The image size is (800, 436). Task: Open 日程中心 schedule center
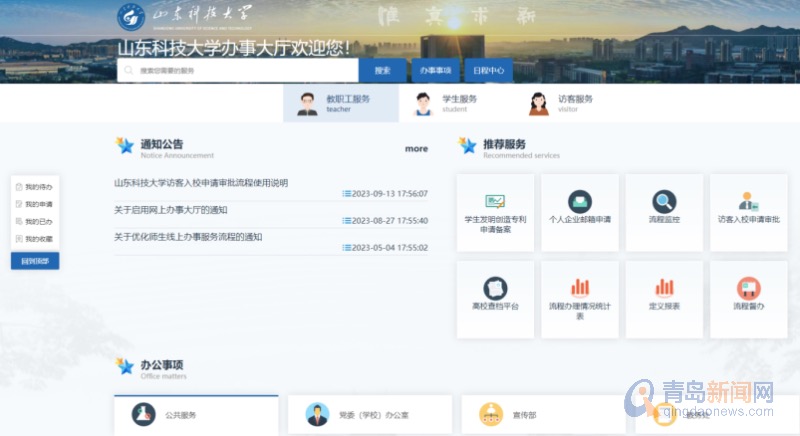coord(489,71)
